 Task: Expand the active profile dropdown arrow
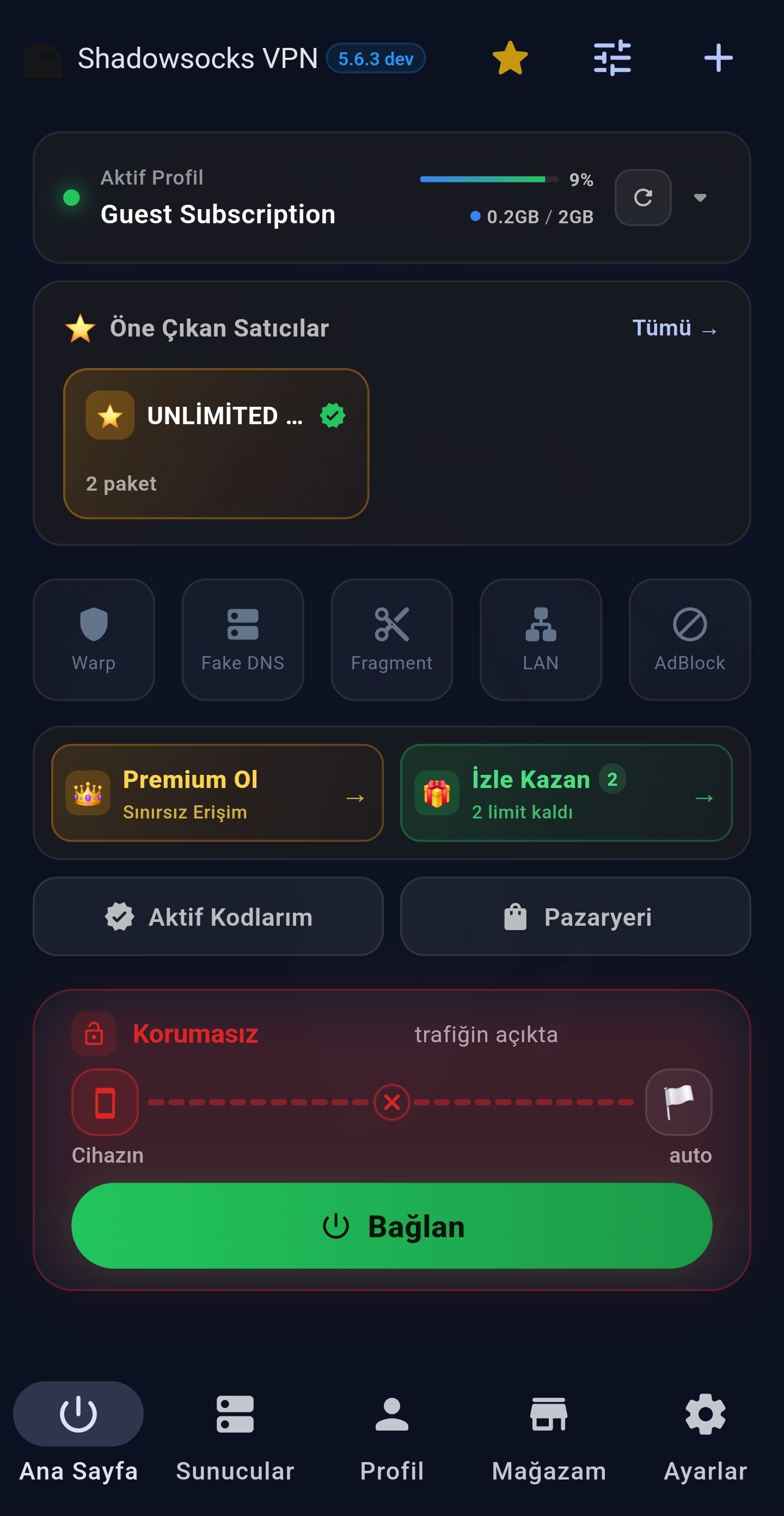[700, 198]
